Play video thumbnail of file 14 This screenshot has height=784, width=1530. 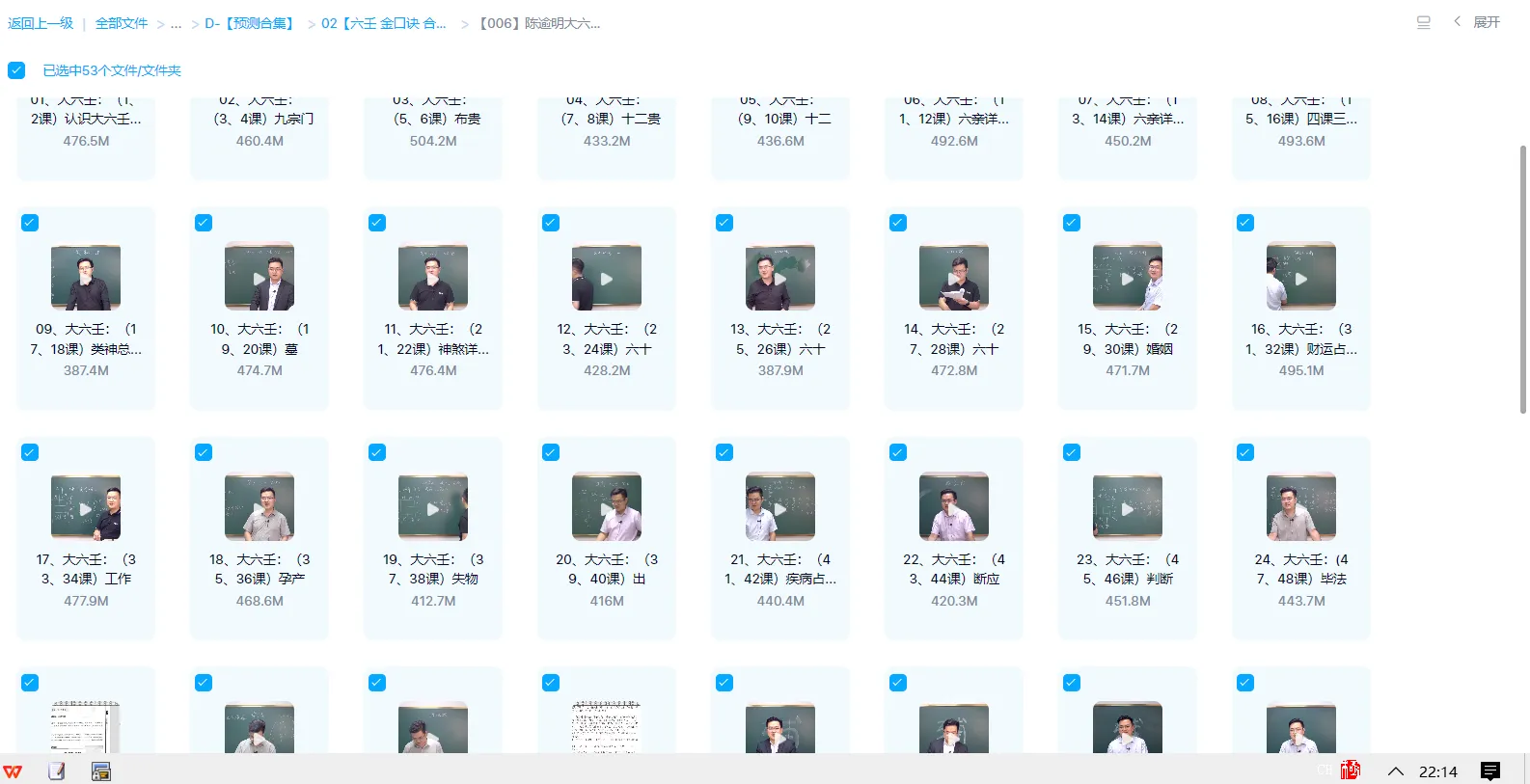954,278
